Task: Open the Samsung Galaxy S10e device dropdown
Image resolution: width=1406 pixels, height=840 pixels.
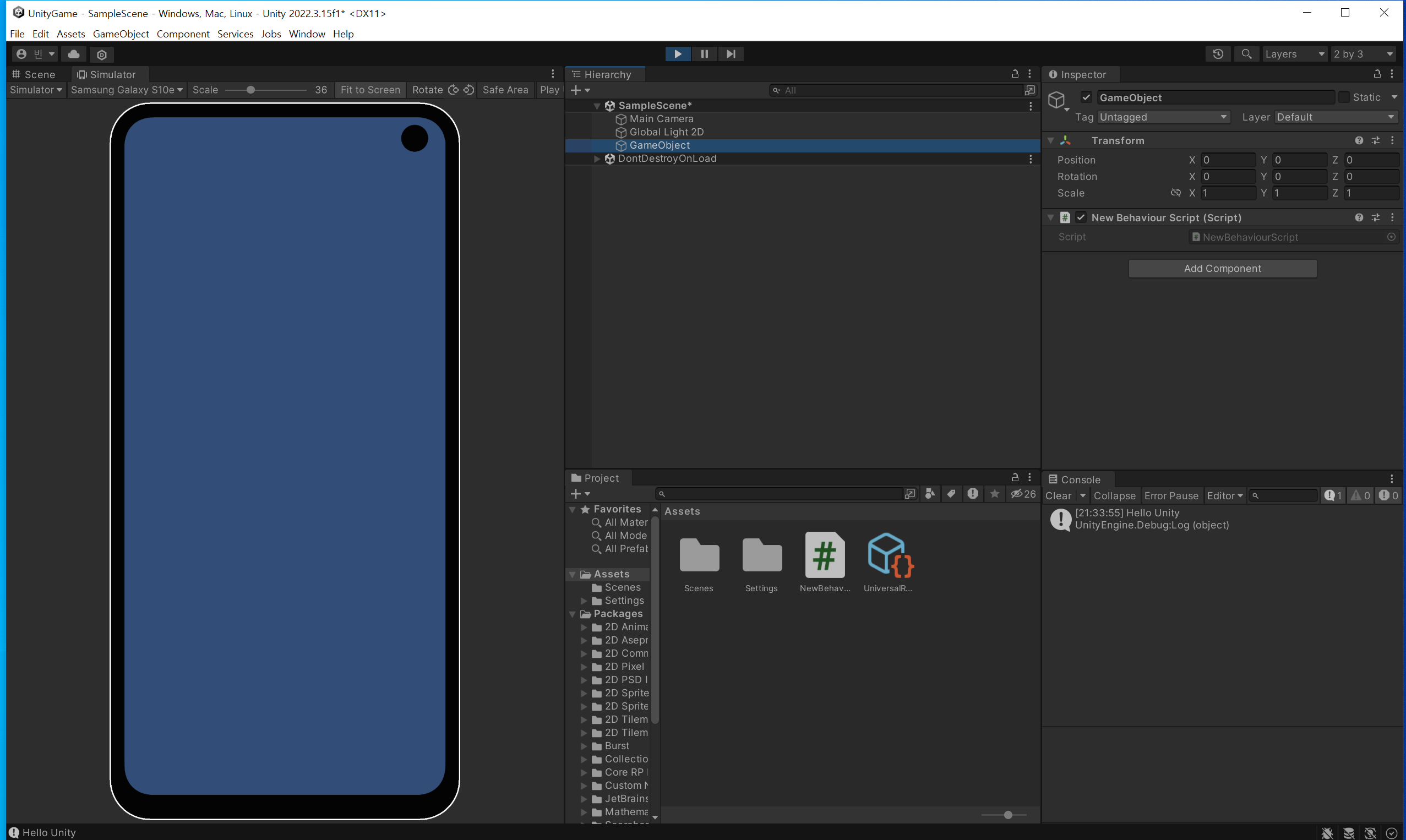Action: (x=126, y=89)
